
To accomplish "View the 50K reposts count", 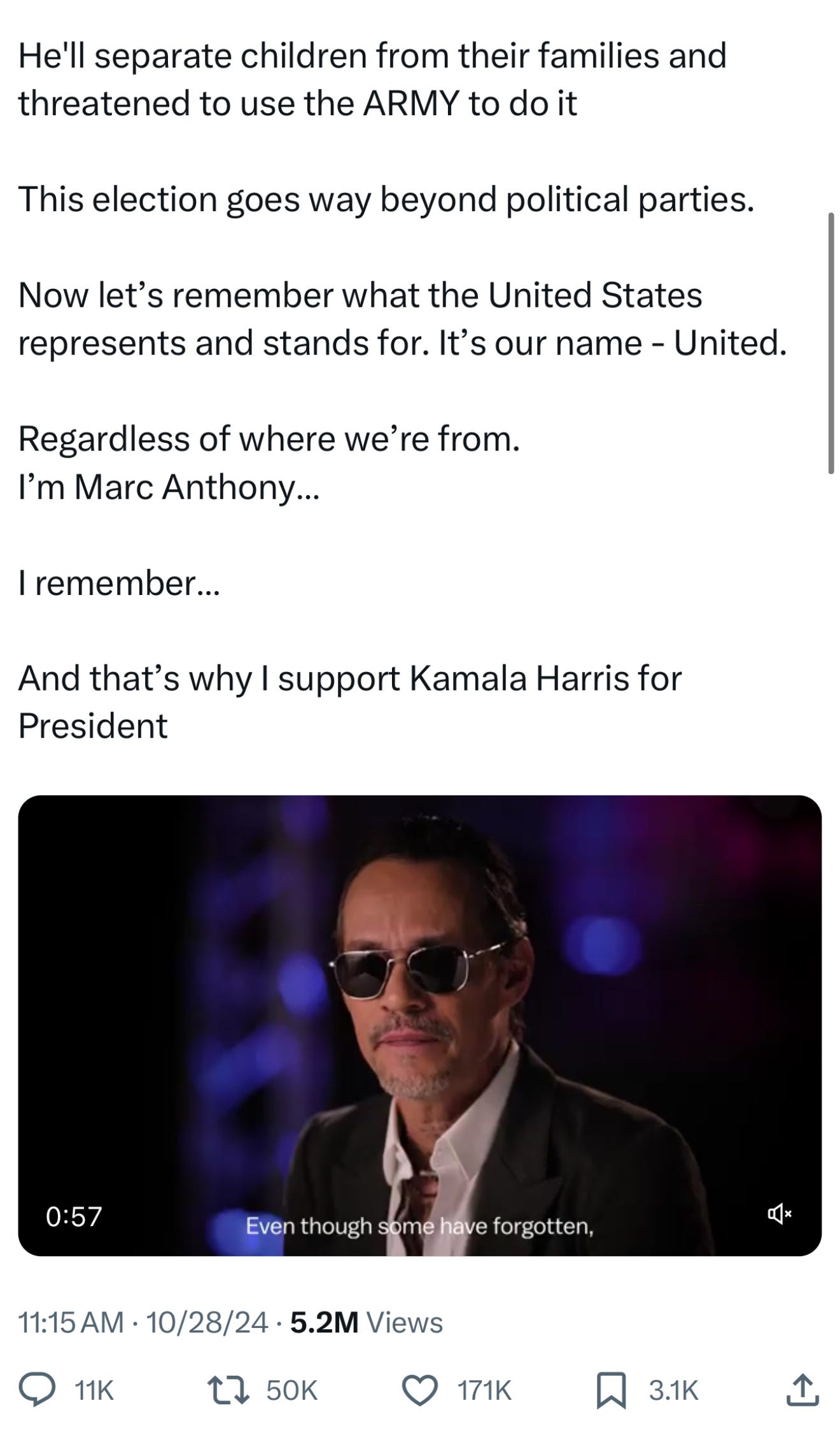I will click(x=292, y=1390).
